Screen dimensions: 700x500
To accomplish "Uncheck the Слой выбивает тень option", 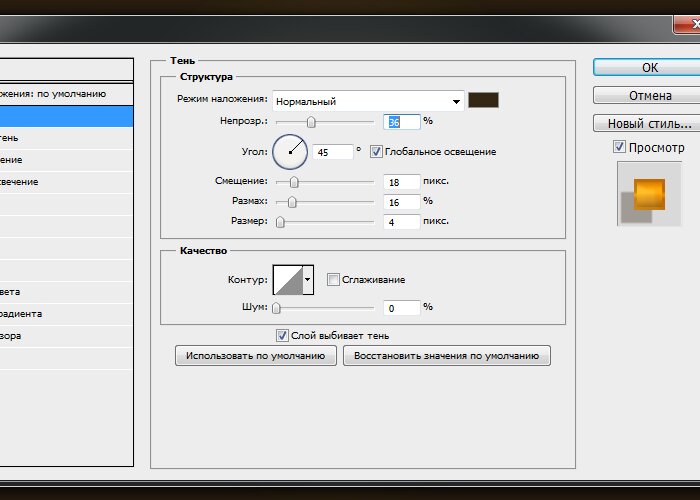I will (x=282, y=336).
